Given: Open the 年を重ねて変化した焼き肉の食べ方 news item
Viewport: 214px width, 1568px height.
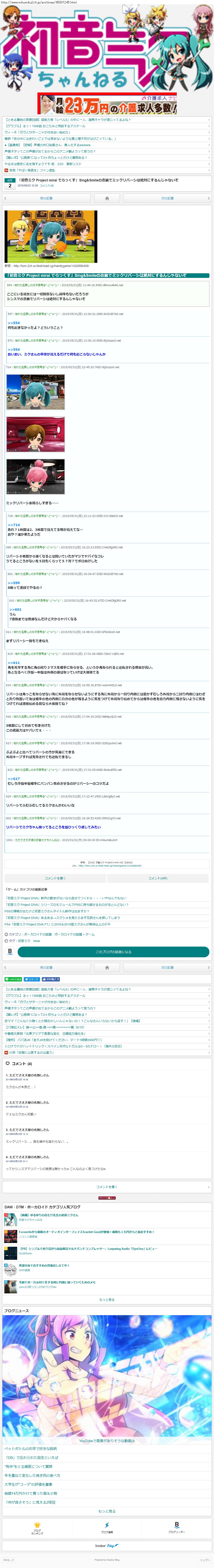Looking at the screenshot, I should coord(107,1476).
